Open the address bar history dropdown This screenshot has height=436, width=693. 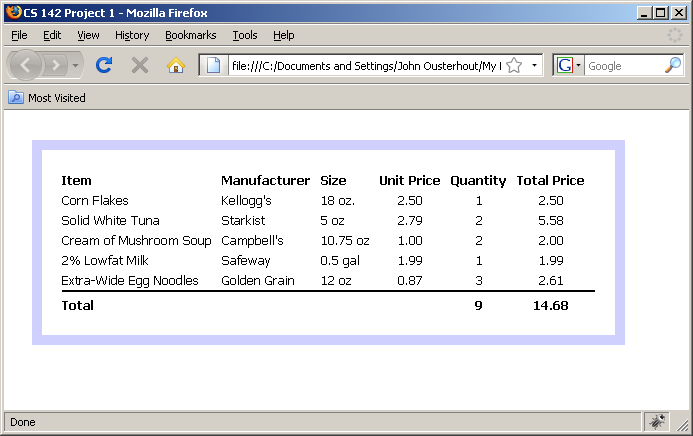tap(534, 65)
